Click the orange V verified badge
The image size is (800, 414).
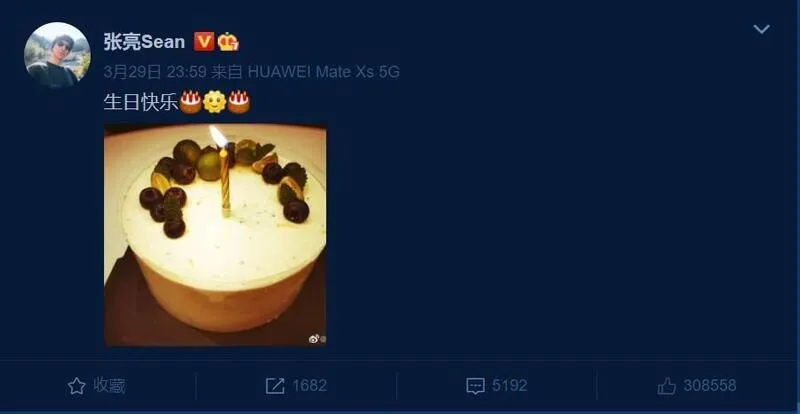pyautogui.click(x=204, y=41)
